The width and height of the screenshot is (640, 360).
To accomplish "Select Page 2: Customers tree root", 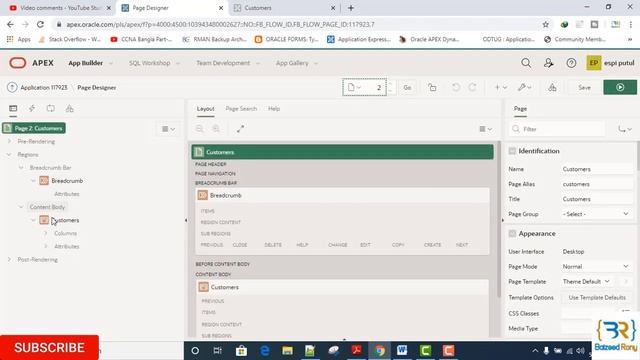I will [34, 128].
